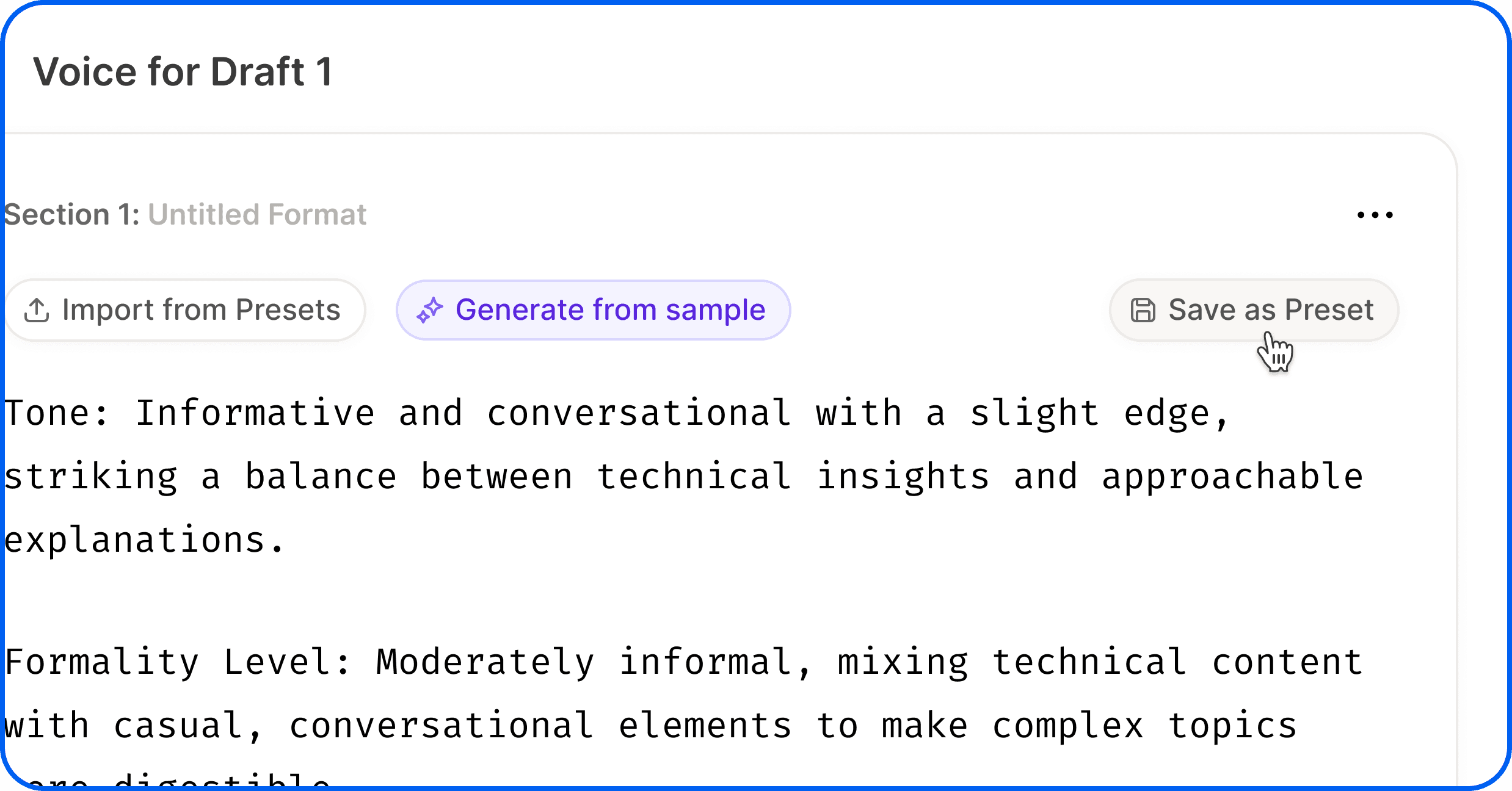Image resolution: width=1512 pixels, height=791 pixels.
Task: Click the word 'explanations.' in the text area
Action: pos(144,541)
